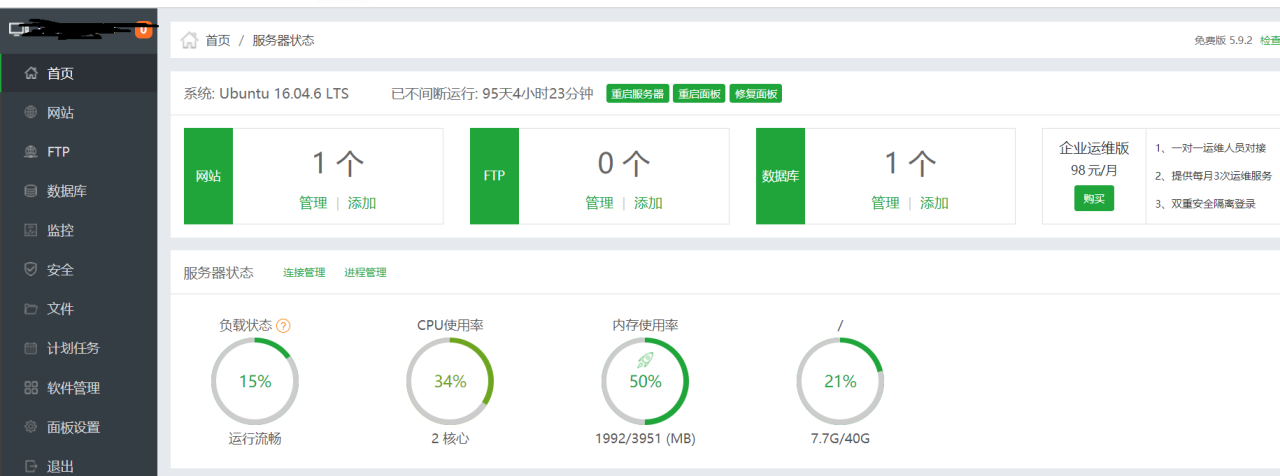
Task: Open the 退出 logout menu item
Action: coord(60,466)
